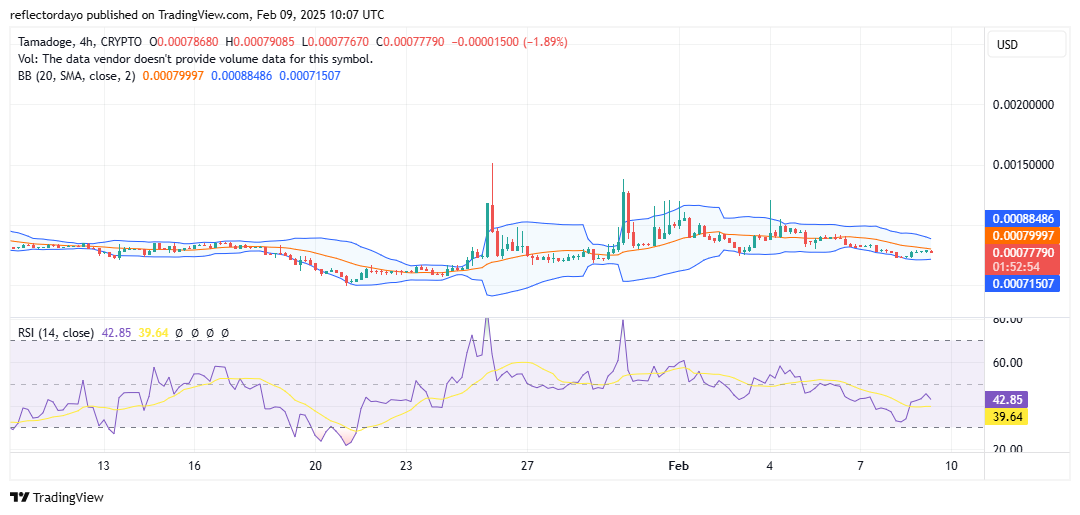The width and height of the screenshot is (1080, 515).
Task: Click the low value L0.00077670
Action: pos(333,43)
